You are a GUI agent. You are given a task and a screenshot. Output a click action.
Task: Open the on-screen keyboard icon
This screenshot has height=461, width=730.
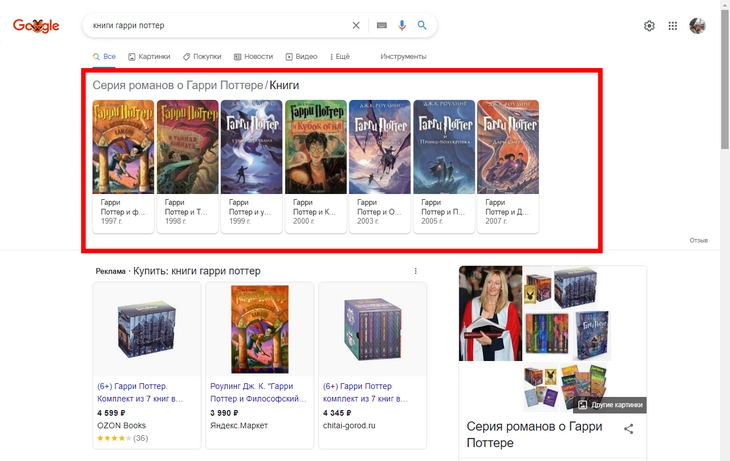(x=382, y=26)
